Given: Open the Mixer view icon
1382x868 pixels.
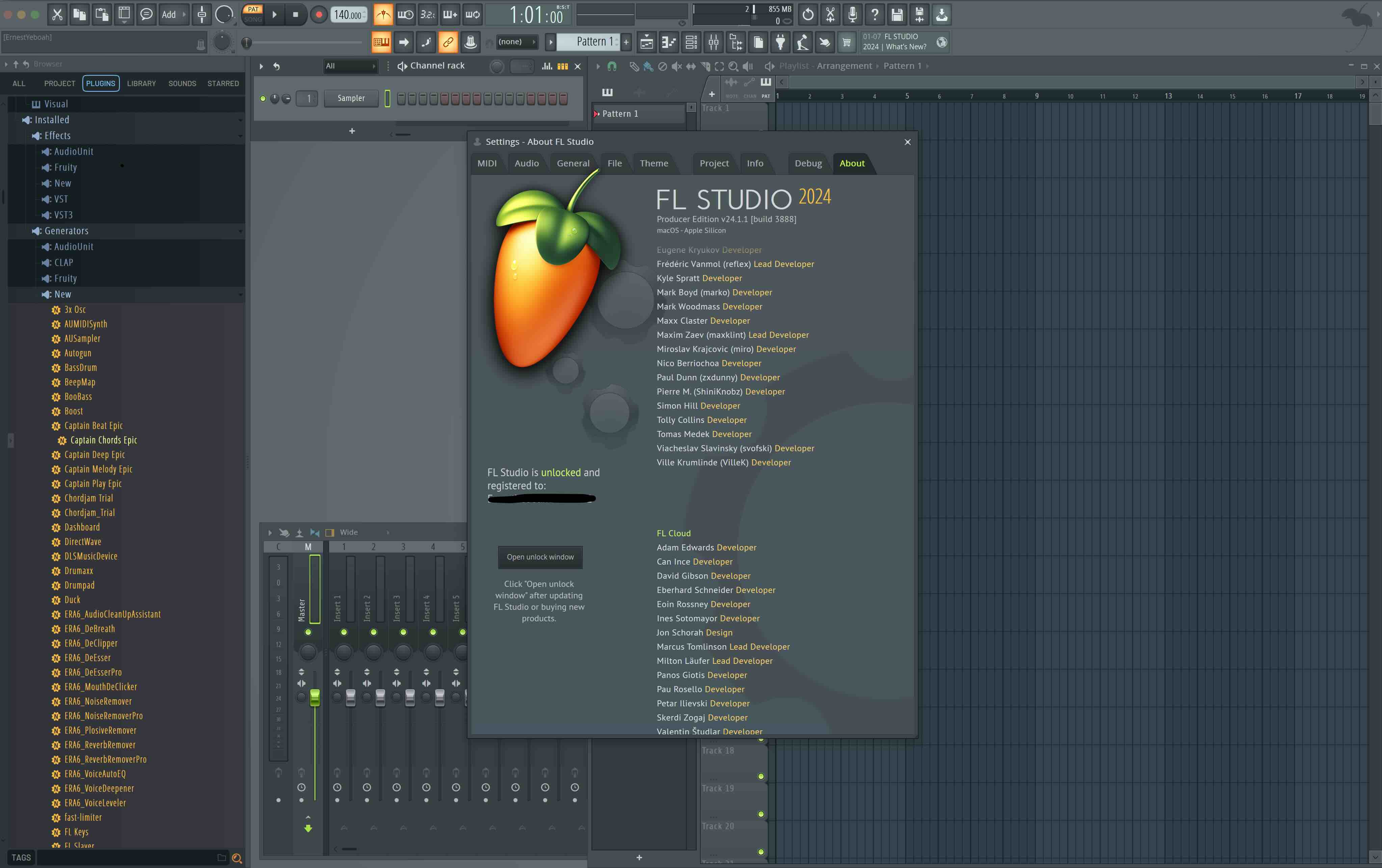Looking at the screenshot, I should point(713,42).
